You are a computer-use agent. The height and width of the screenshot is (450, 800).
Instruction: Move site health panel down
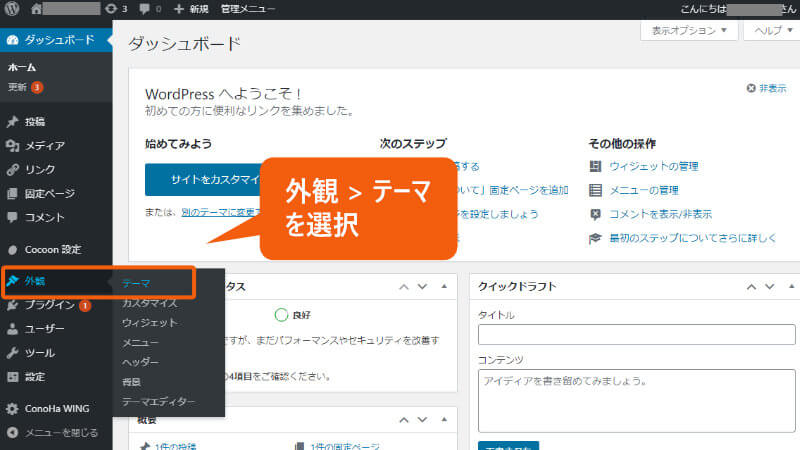tap(422, 287)
